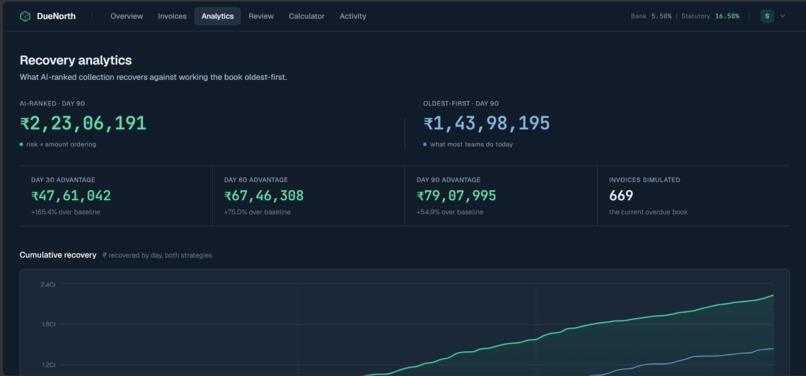Switch to the Invoices tab

(172, 16)
